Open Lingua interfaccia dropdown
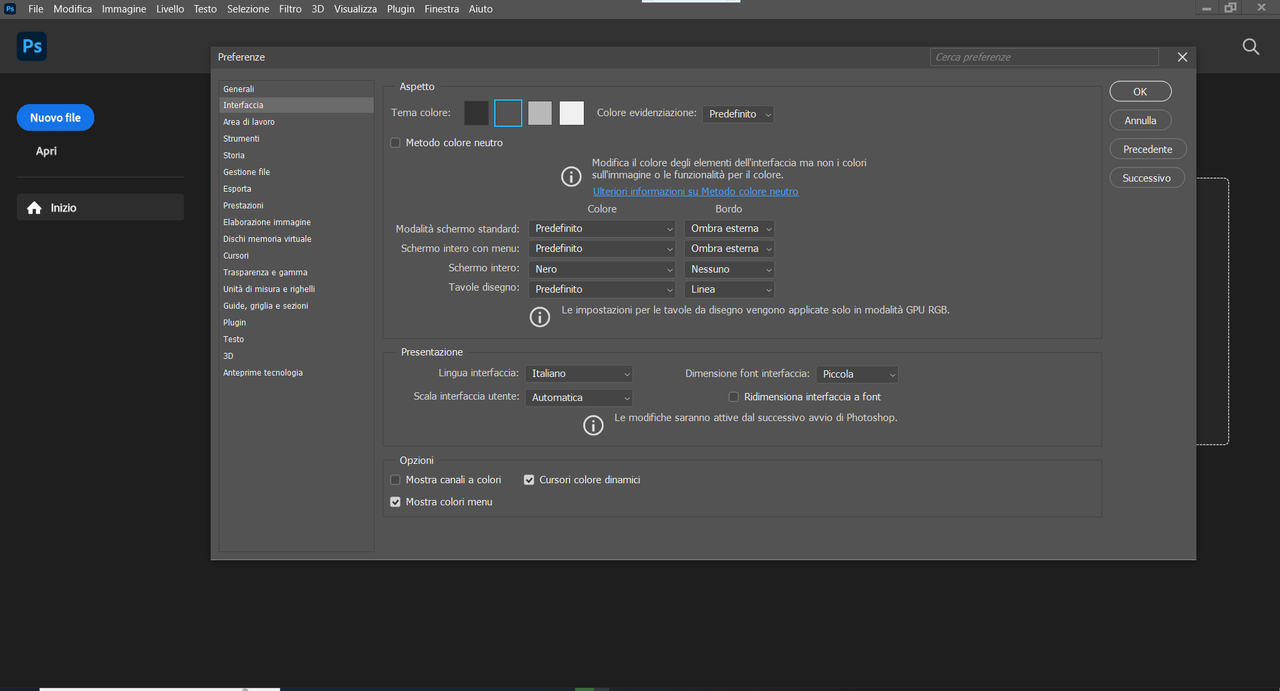The height and width of the screenshot is (691, 1280). tap(579, 373)
